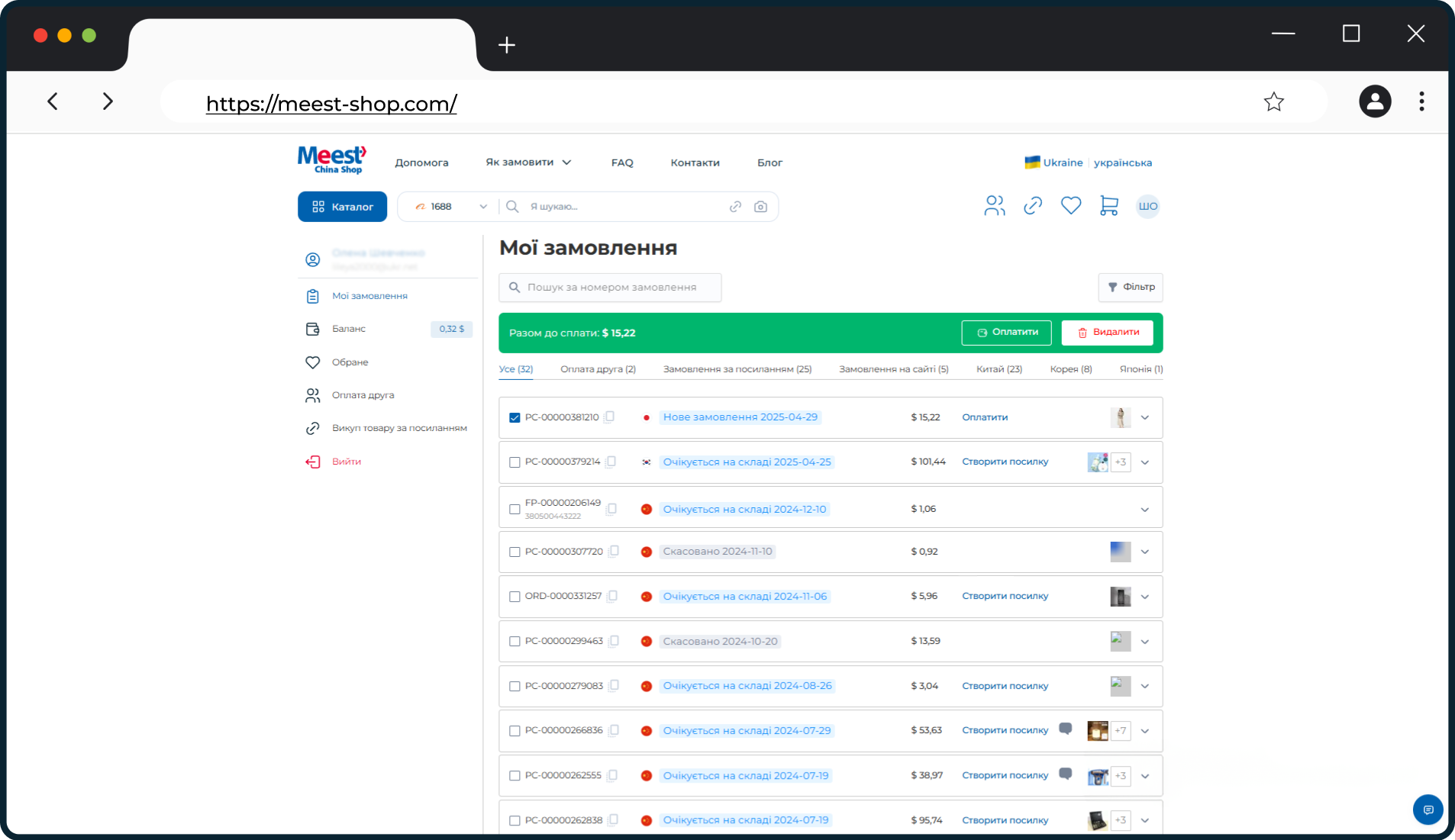Screen dimensions: 1455x840
Task: Copy order number FP-00000206149
Action: 611,509
